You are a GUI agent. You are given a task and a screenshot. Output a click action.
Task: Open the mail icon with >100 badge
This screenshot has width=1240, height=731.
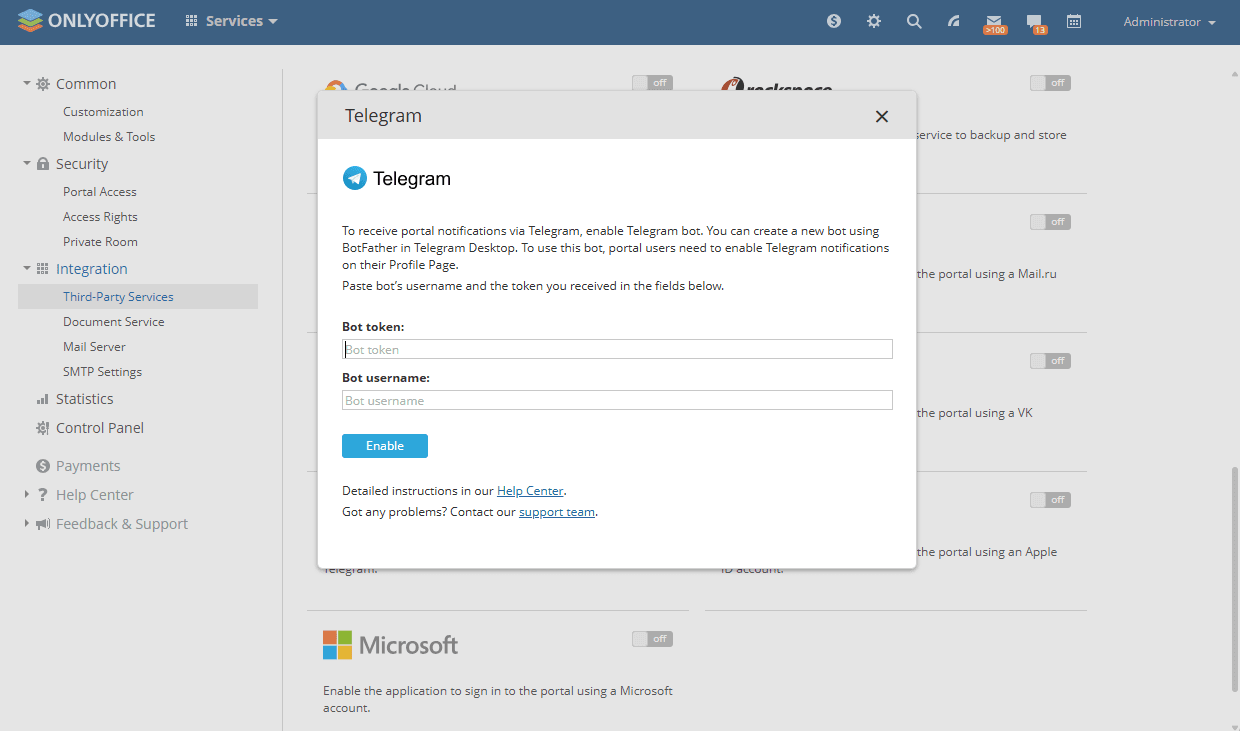(x=994, y=24)
